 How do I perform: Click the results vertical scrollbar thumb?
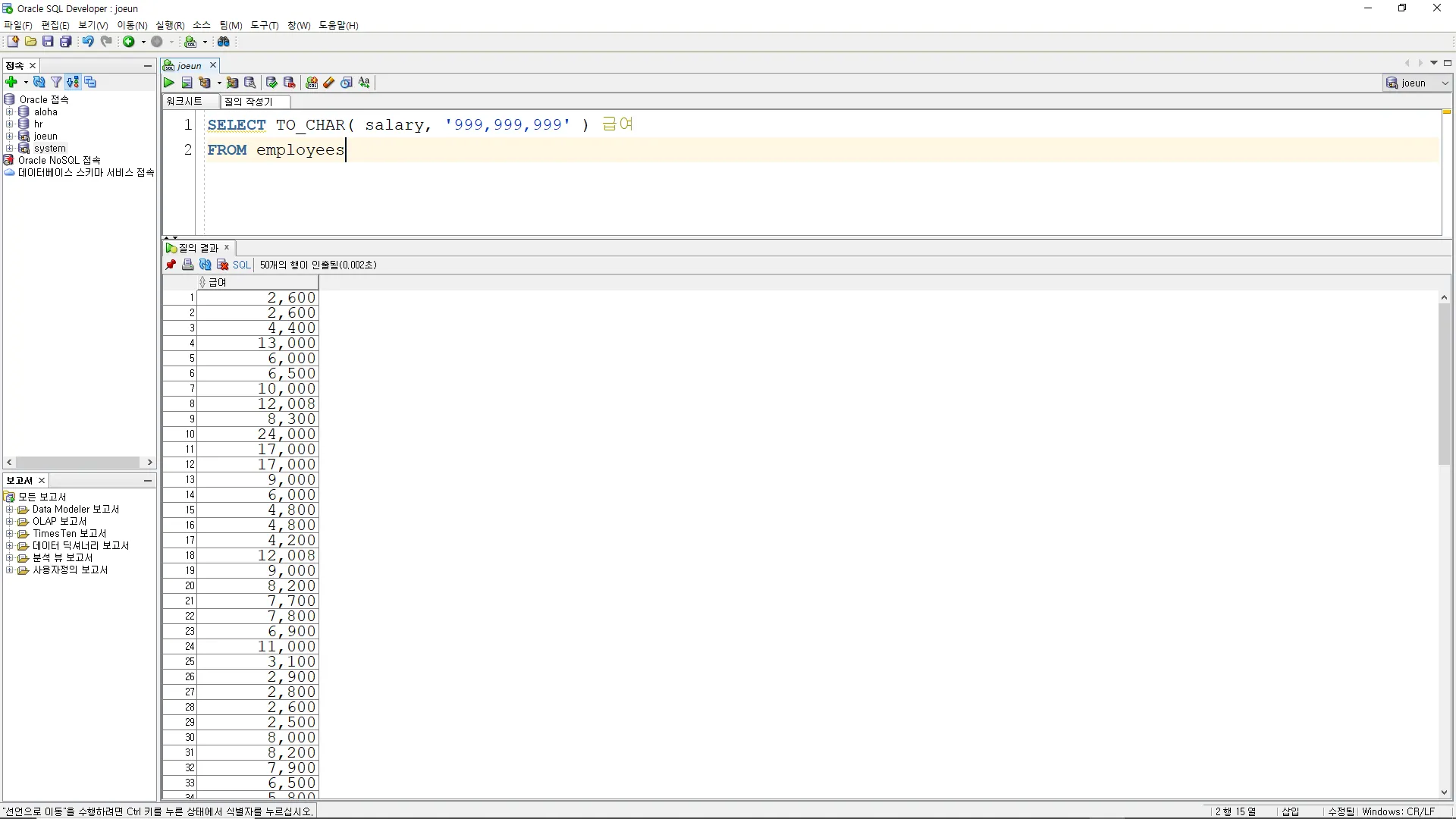tap(1444, 383)
